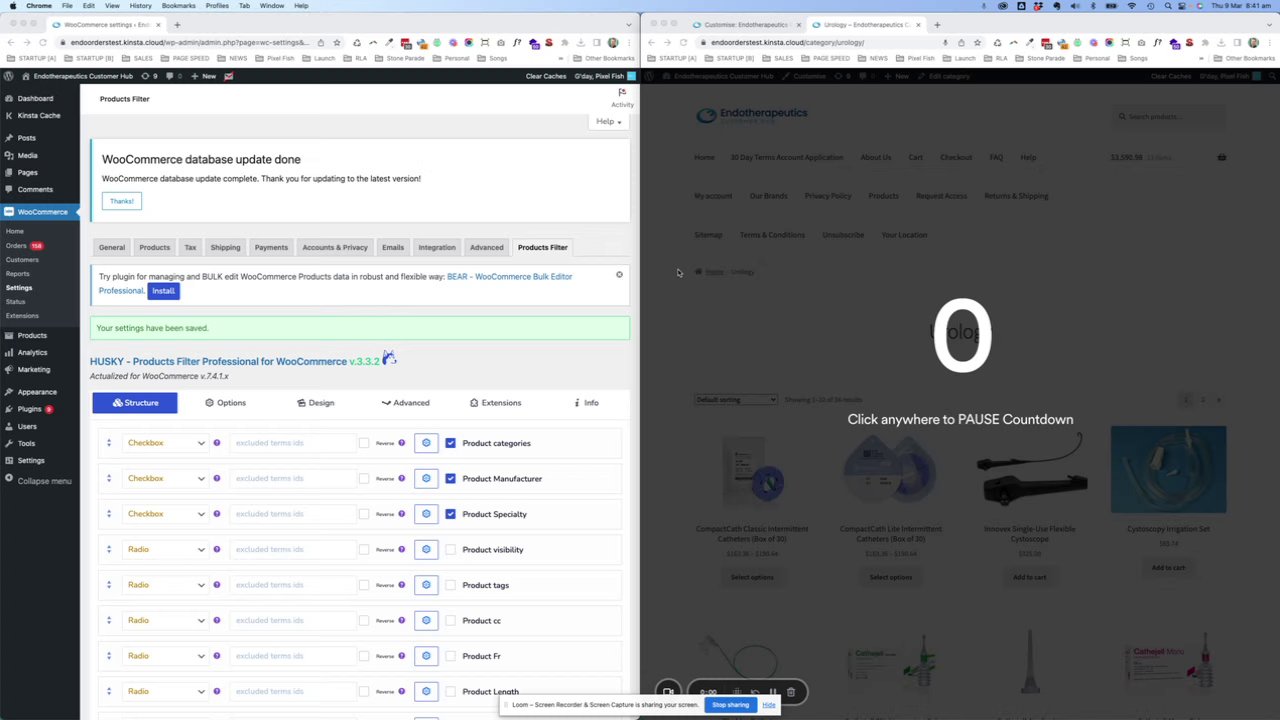Click the Thanks! button
1280x720 pixels.
[121, 201]
